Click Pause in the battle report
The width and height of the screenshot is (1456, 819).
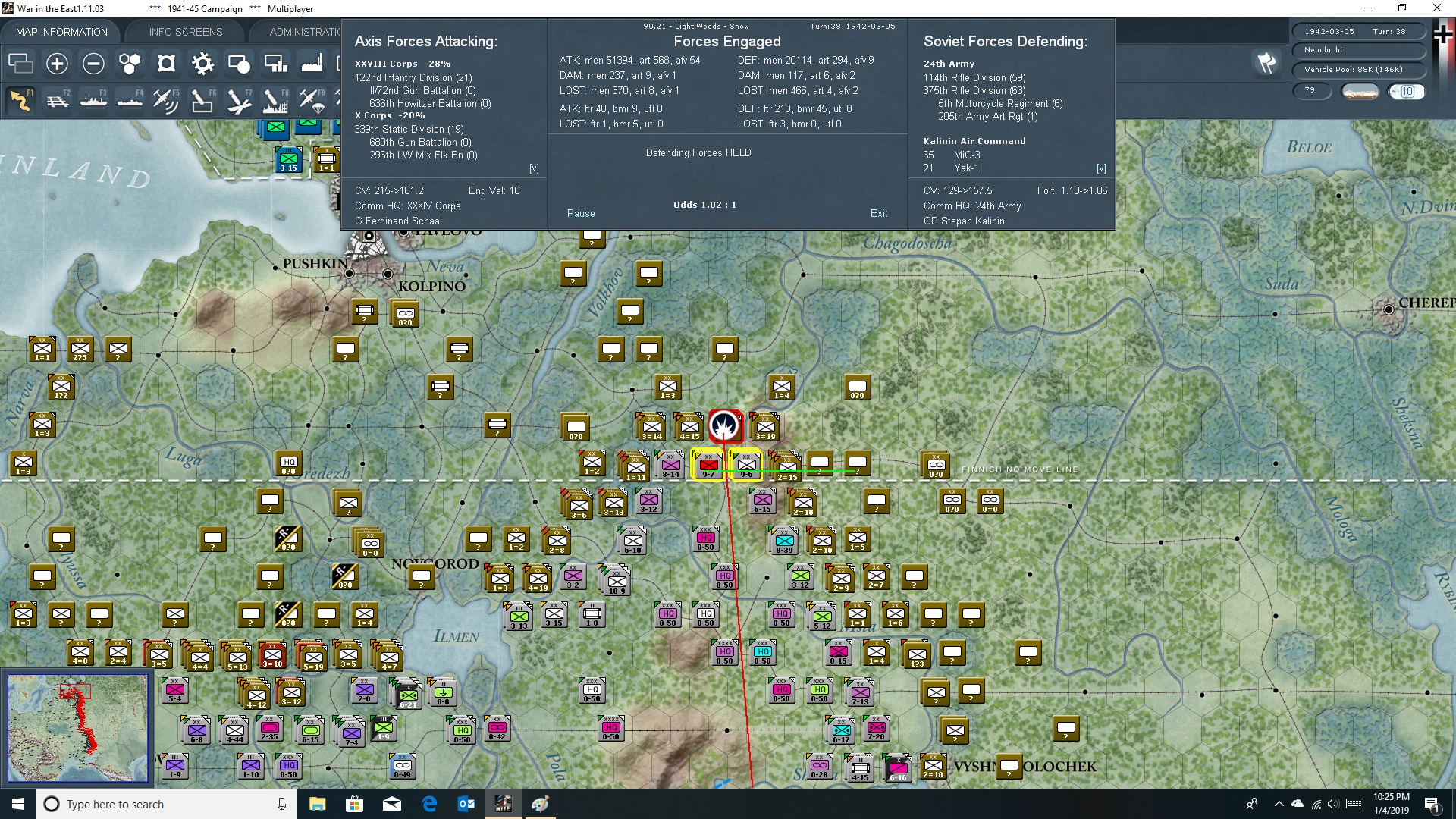(x=581, y=214)
